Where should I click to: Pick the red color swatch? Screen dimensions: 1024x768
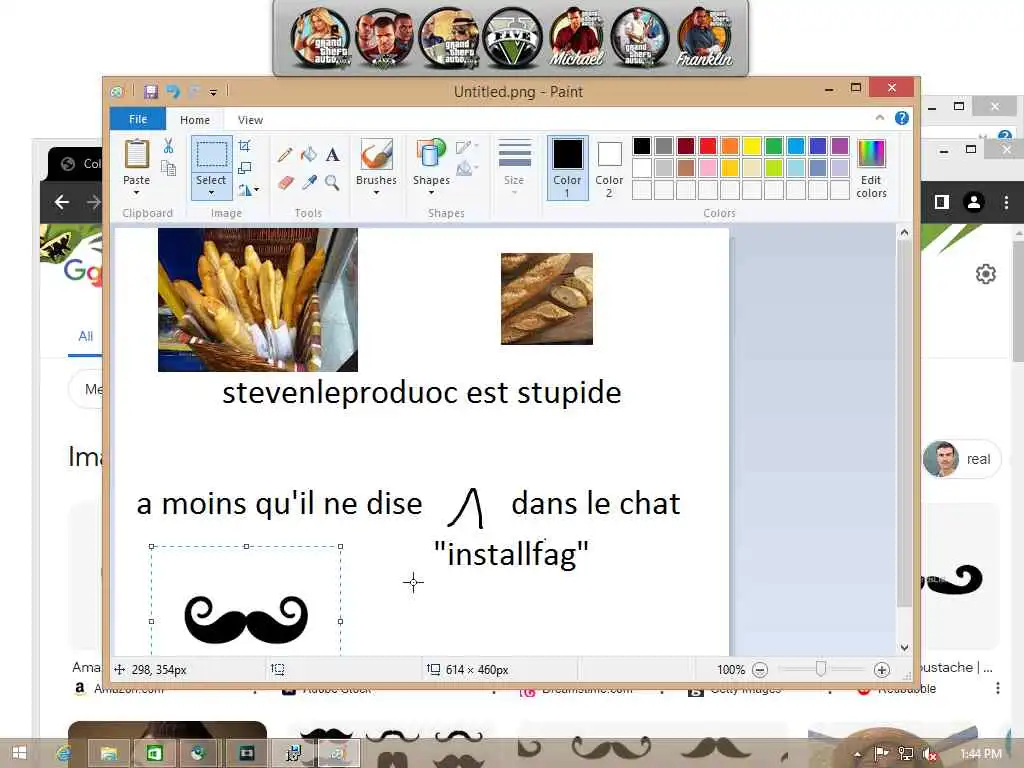pyautogui.click(x=707, y=146)
